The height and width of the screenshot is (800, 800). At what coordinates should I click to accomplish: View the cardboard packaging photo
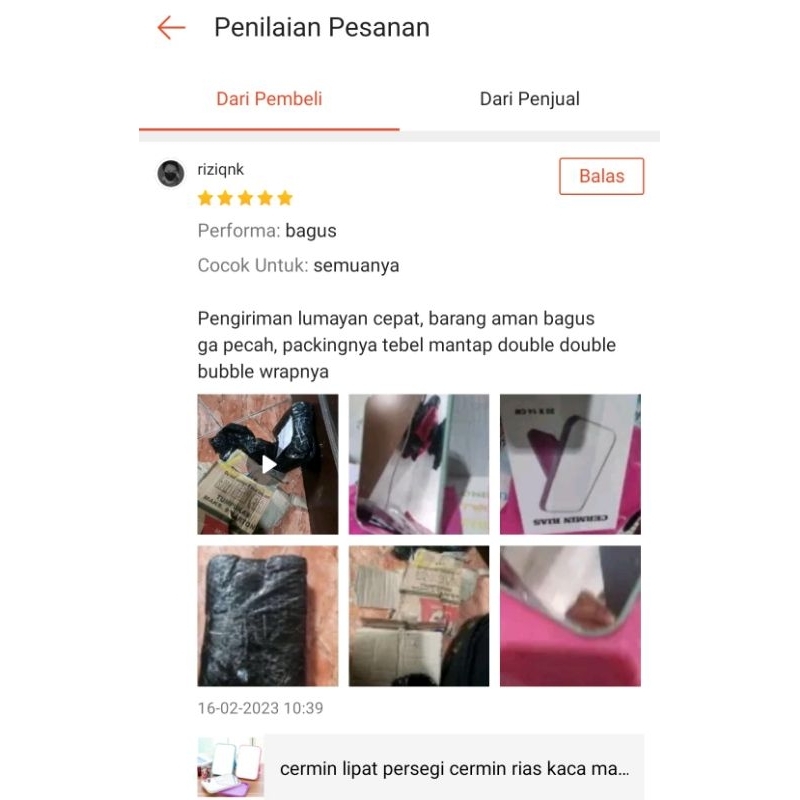coord(419,616)
